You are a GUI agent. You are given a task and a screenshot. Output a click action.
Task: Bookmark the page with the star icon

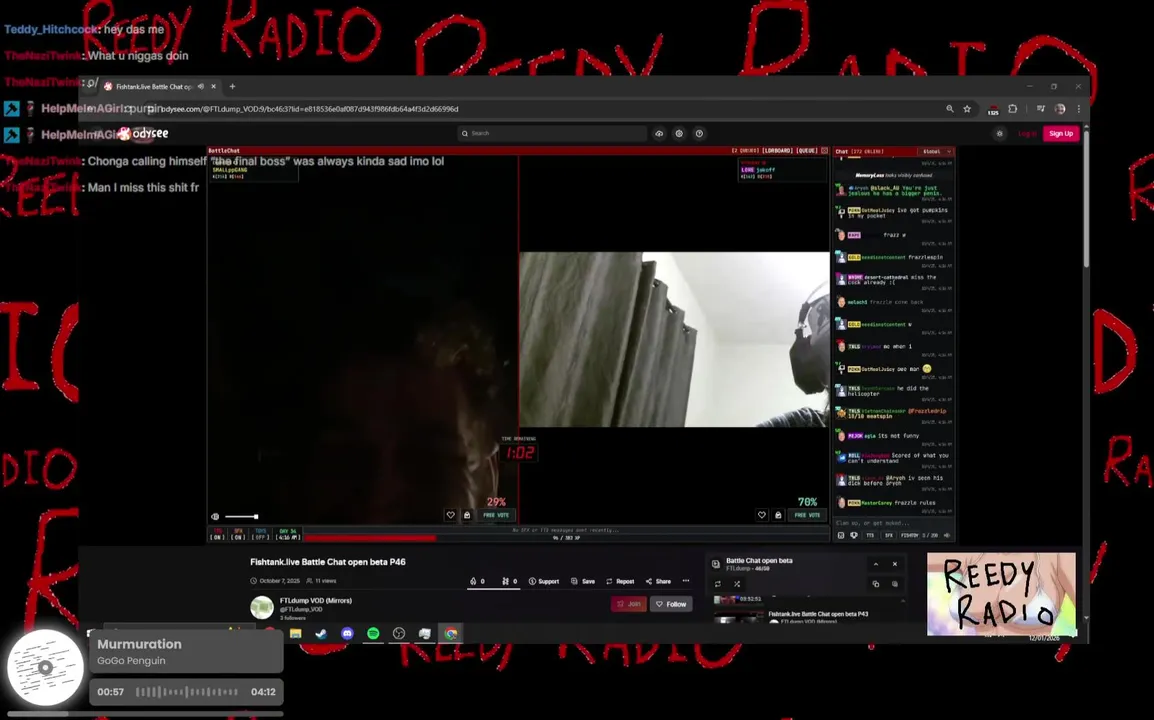967,109
